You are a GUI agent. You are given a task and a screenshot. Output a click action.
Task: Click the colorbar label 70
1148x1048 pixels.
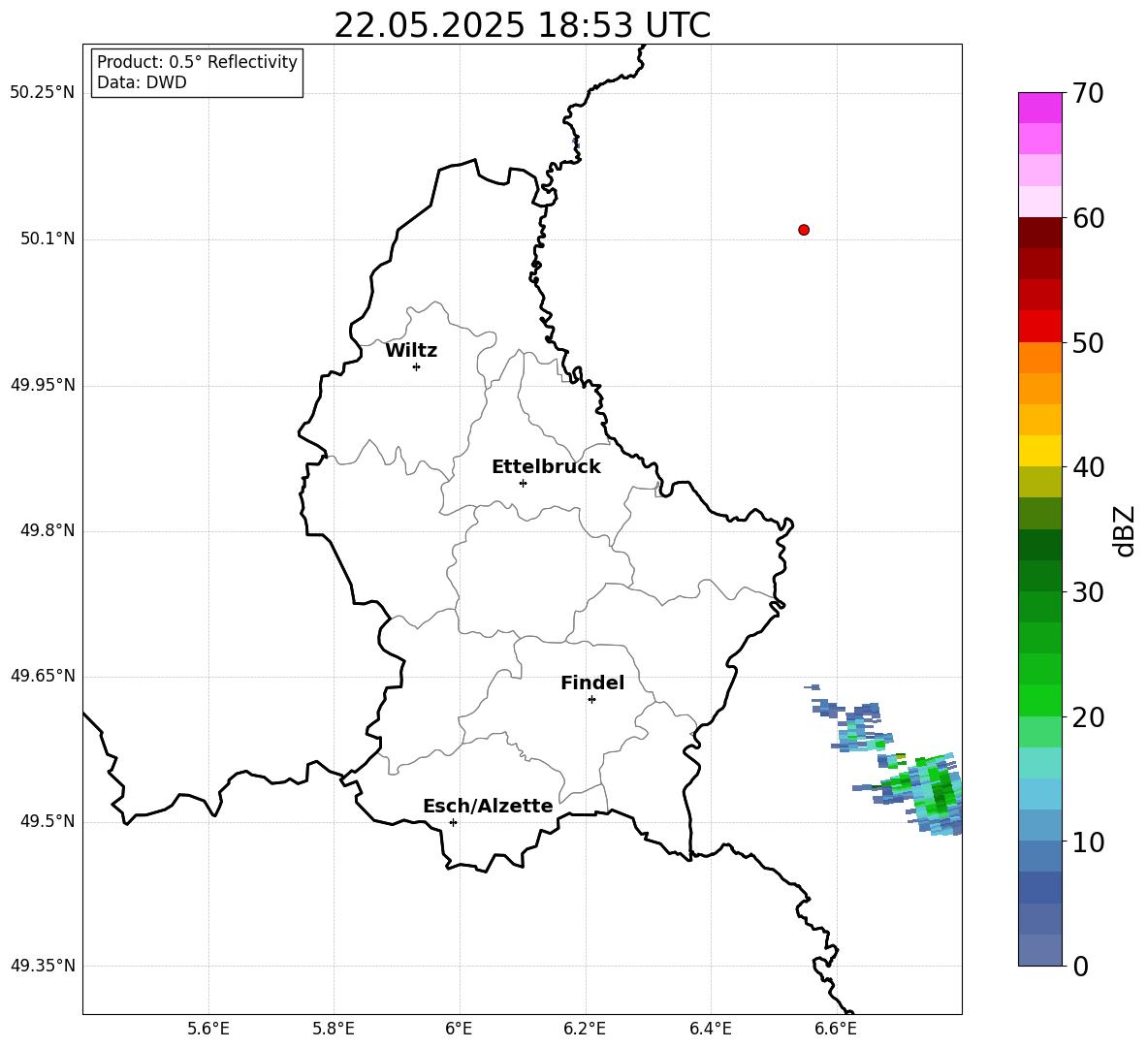1088,93
